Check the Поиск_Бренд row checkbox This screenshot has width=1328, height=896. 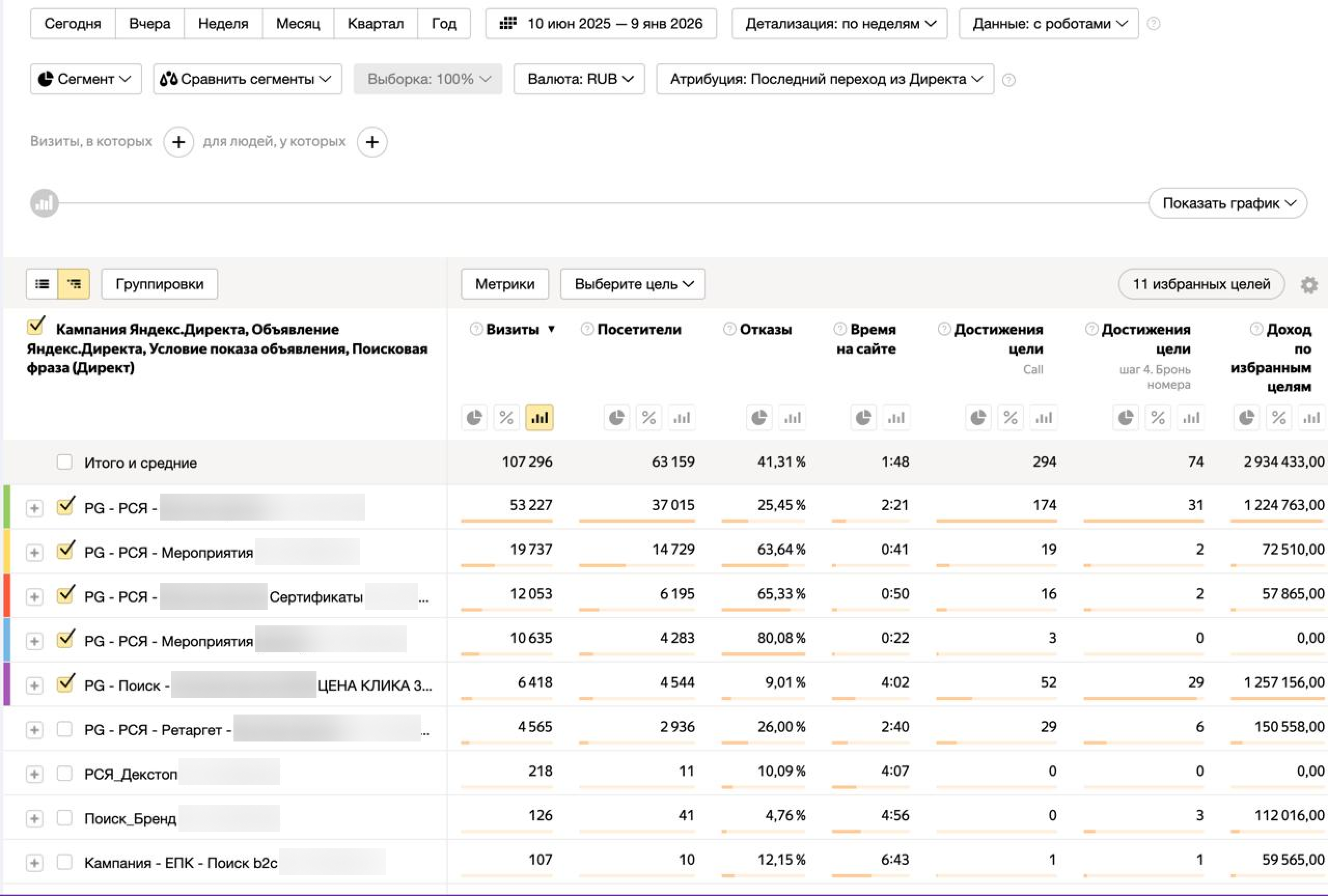[64, 818]
